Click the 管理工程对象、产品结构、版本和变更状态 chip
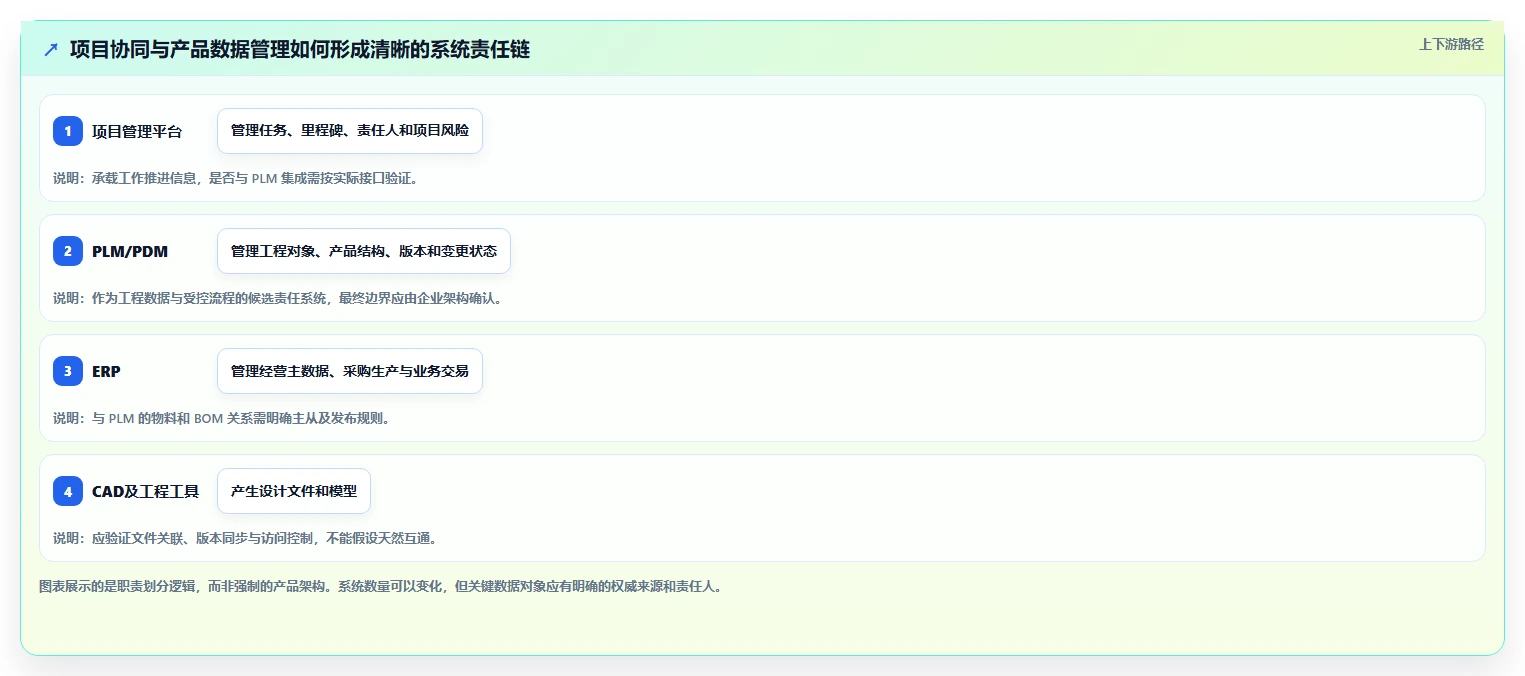The image size is (1525, 676). (x=364, y=251)
